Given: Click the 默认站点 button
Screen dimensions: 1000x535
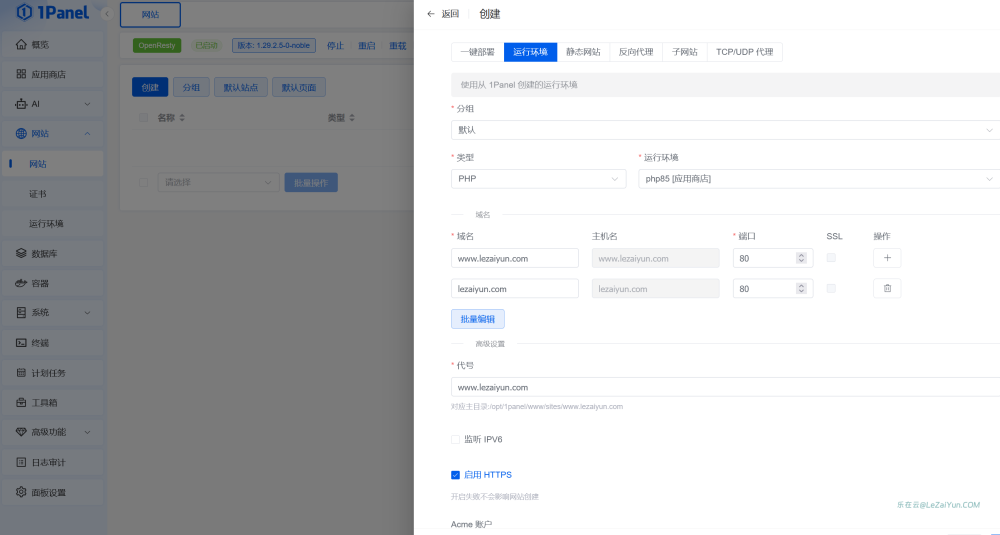Looking at the screenshot, I should (241, 87).
